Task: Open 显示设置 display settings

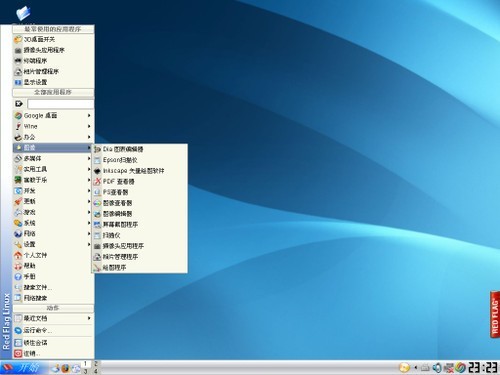Action: pyautogui.click(x=53, y=82)
